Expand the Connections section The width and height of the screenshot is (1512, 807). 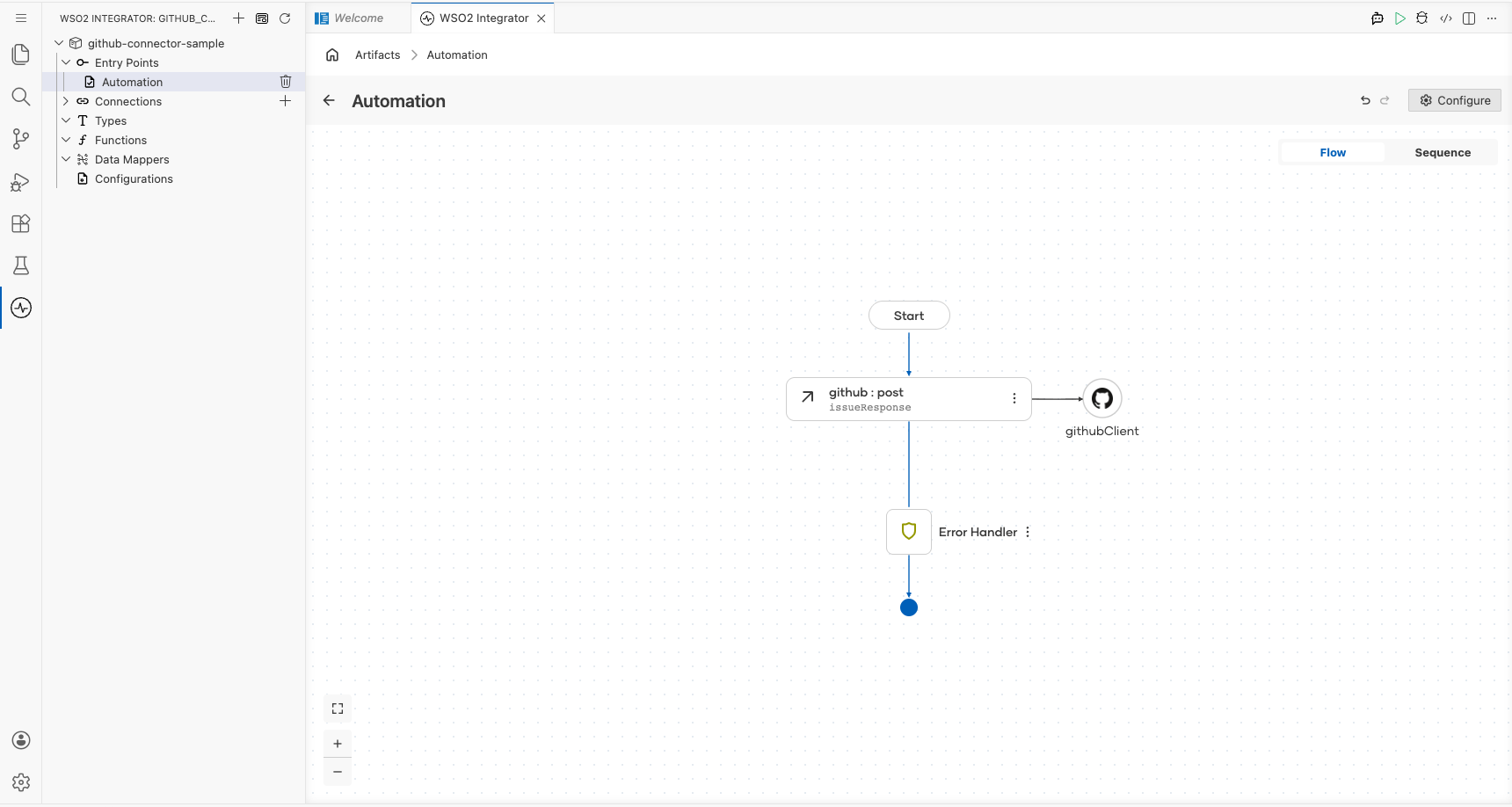(x=66, y=101)
